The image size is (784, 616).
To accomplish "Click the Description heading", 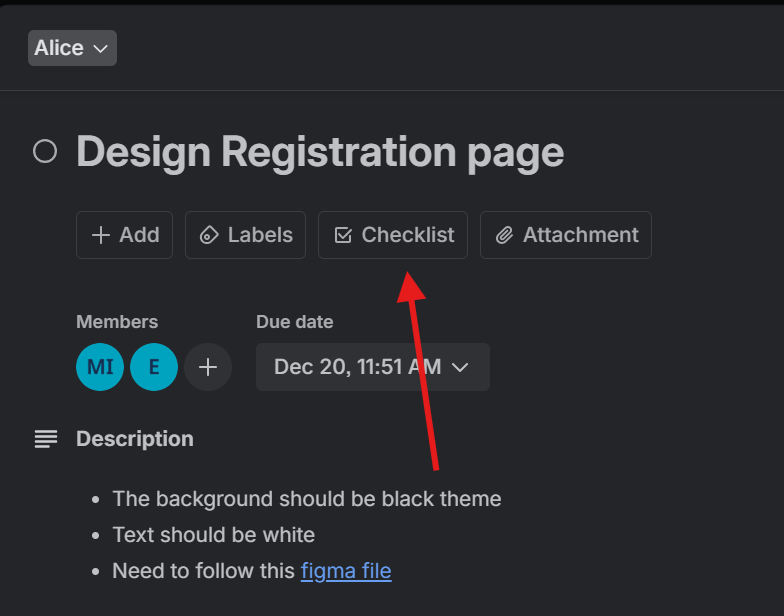I will 135,439.
